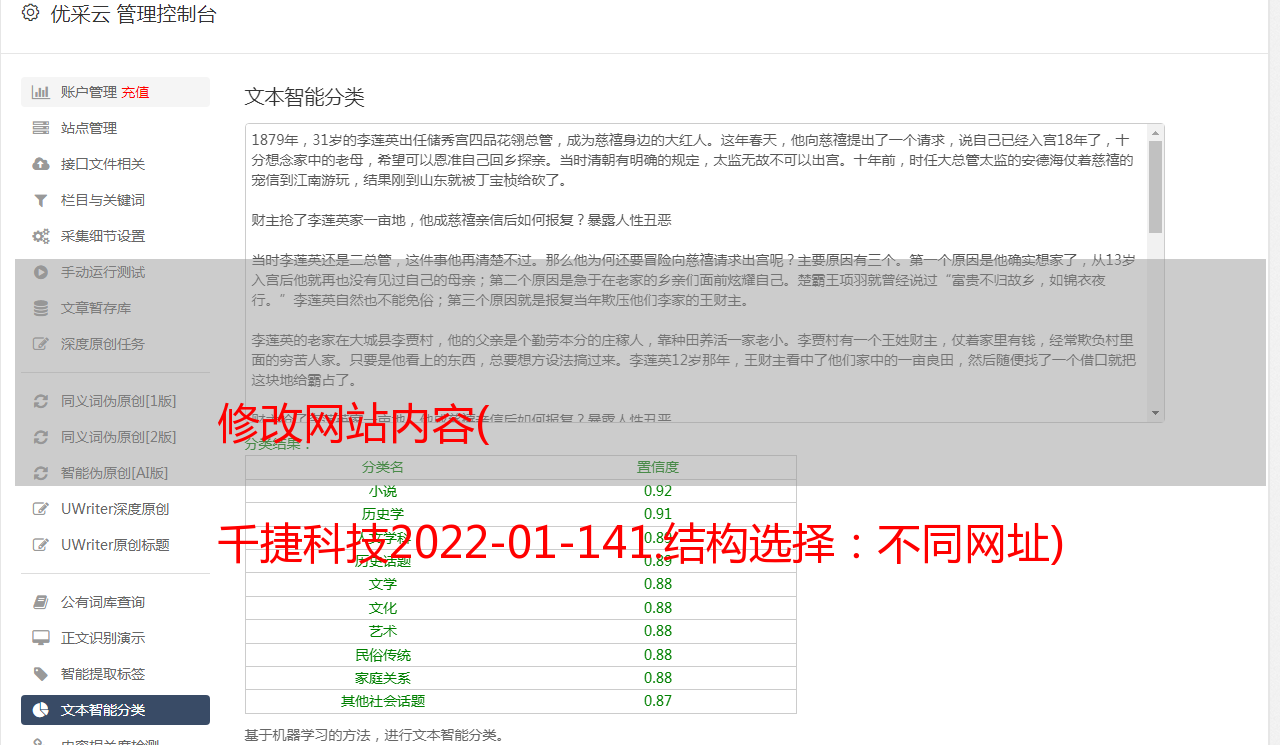
Task: Click the edit icon for UWriter深度原创
Action: [x=41, y=509]
